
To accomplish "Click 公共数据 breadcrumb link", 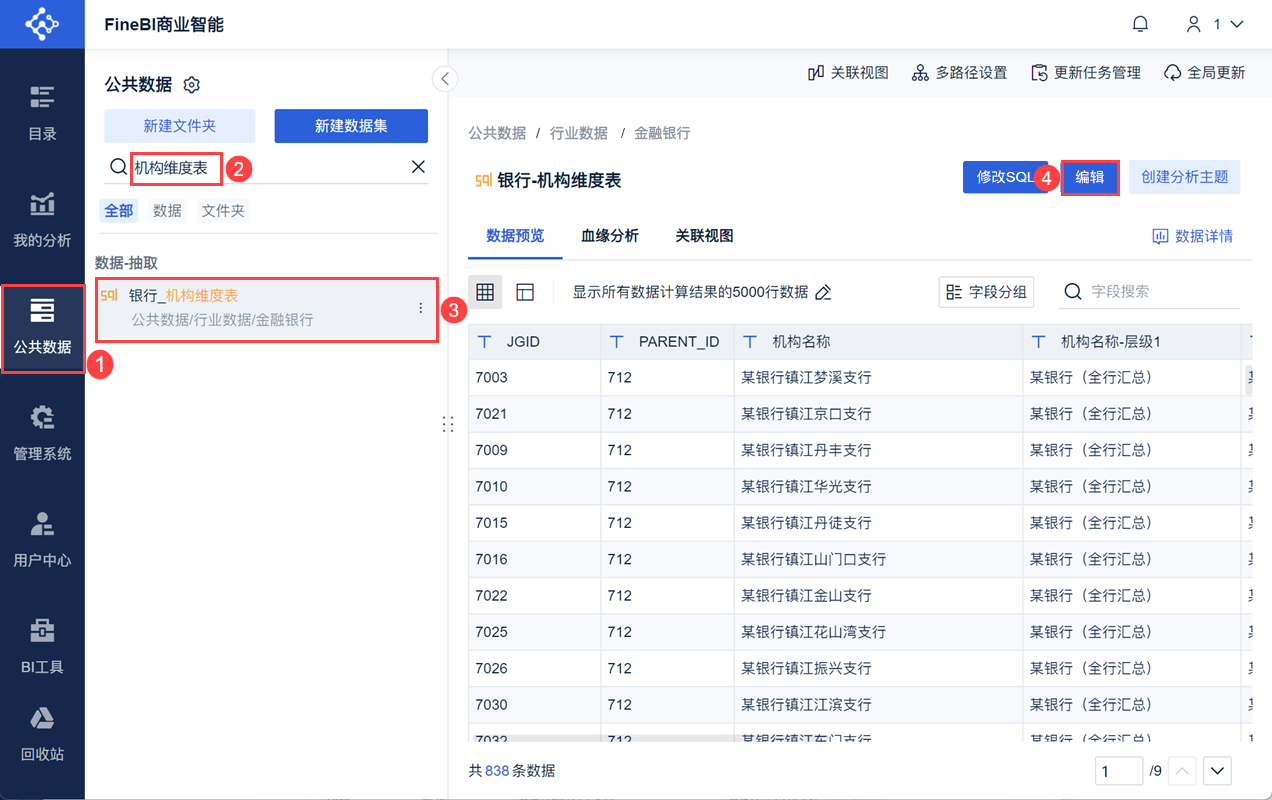I will click(497, 133).
